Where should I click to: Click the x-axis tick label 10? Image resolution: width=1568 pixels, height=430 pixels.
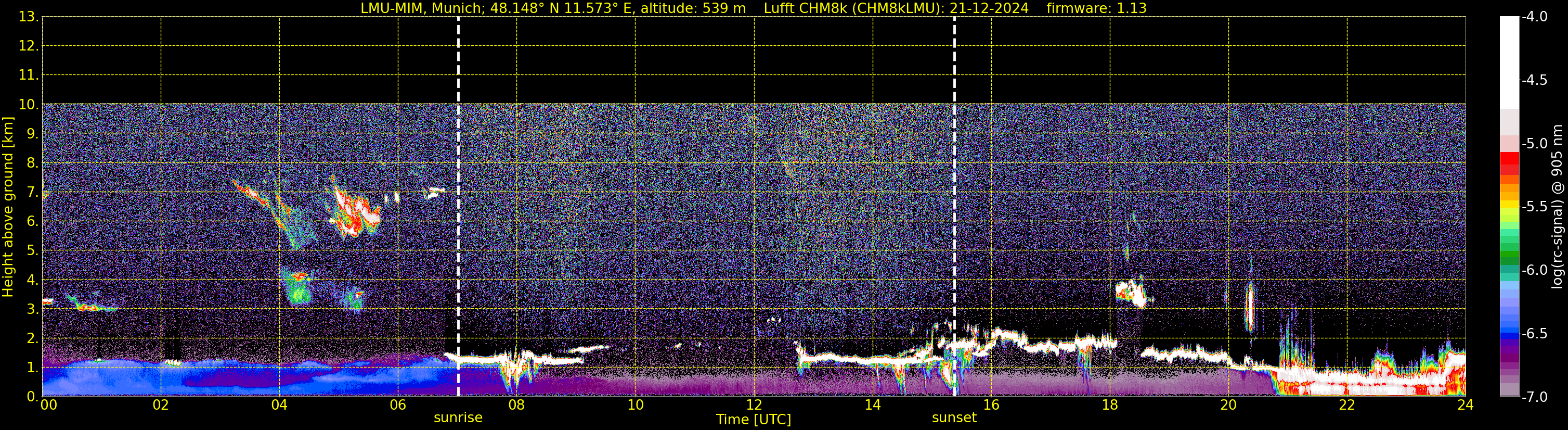[636, 405]
